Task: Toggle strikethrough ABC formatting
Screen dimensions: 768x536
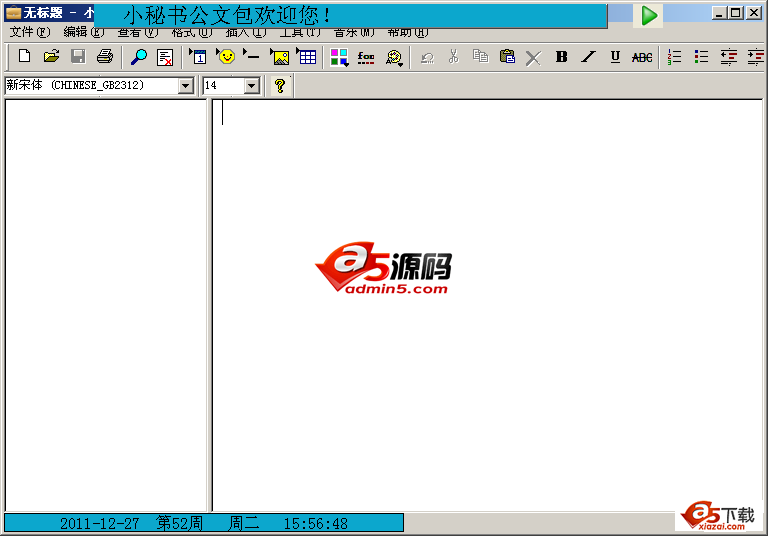Action: click(x=642, y=57)
